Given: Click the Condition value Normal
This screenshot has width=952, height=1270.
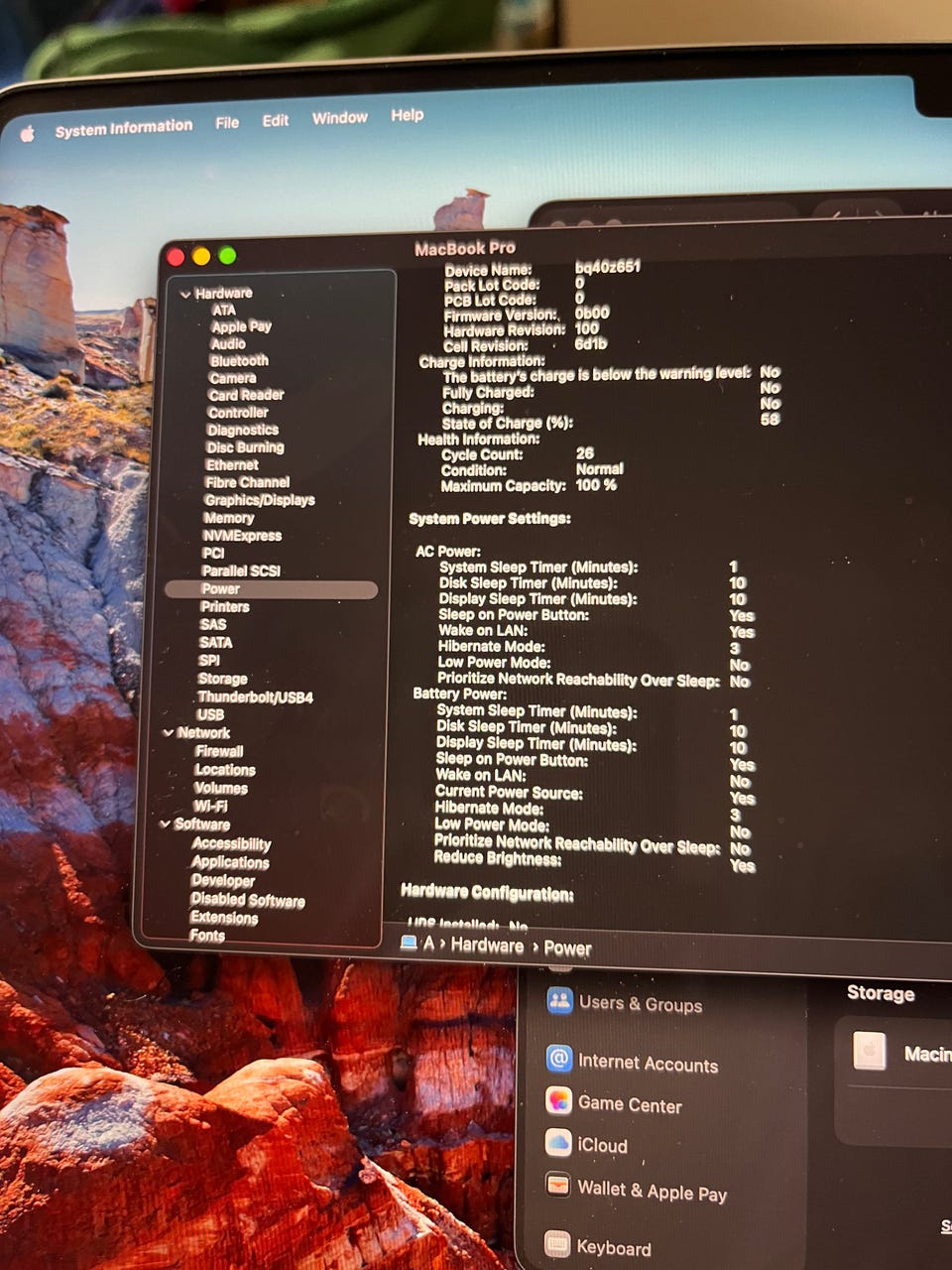Looking at the screenshot, I should tap(600, 468).
